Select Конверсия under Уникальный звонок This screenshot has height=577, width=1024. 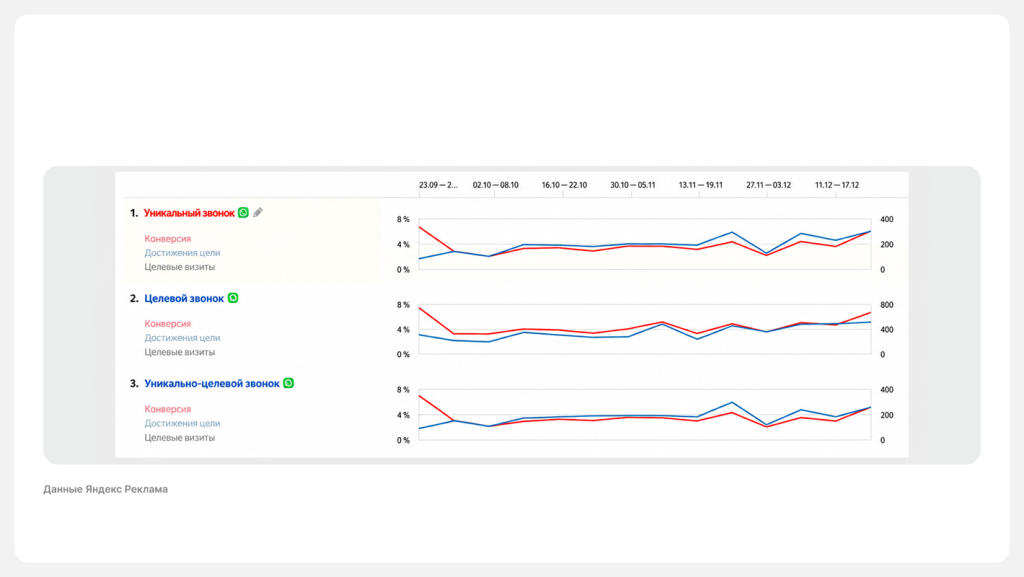click(168, 239)
